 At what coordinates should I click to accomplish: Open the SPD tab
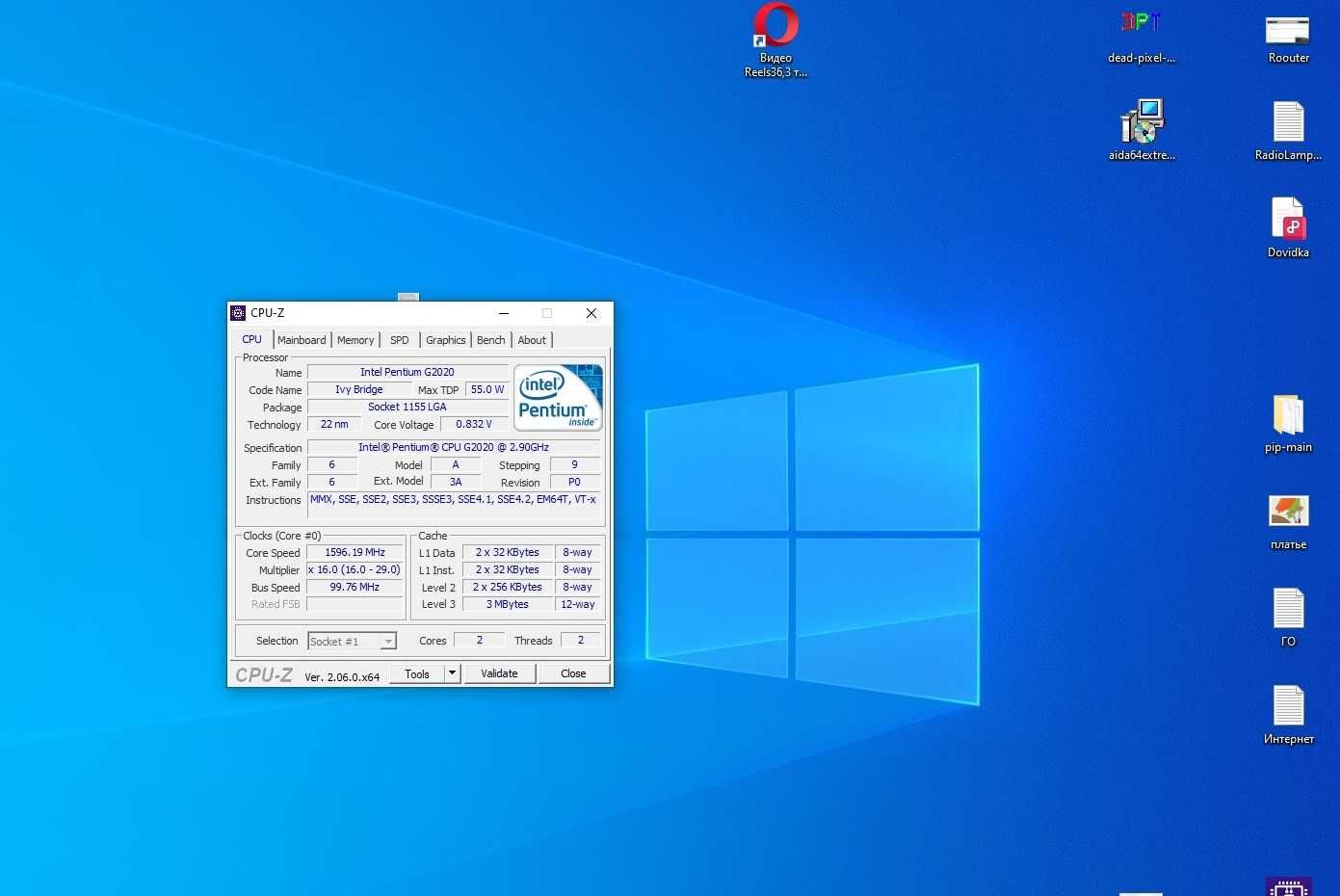pos(400,340)
